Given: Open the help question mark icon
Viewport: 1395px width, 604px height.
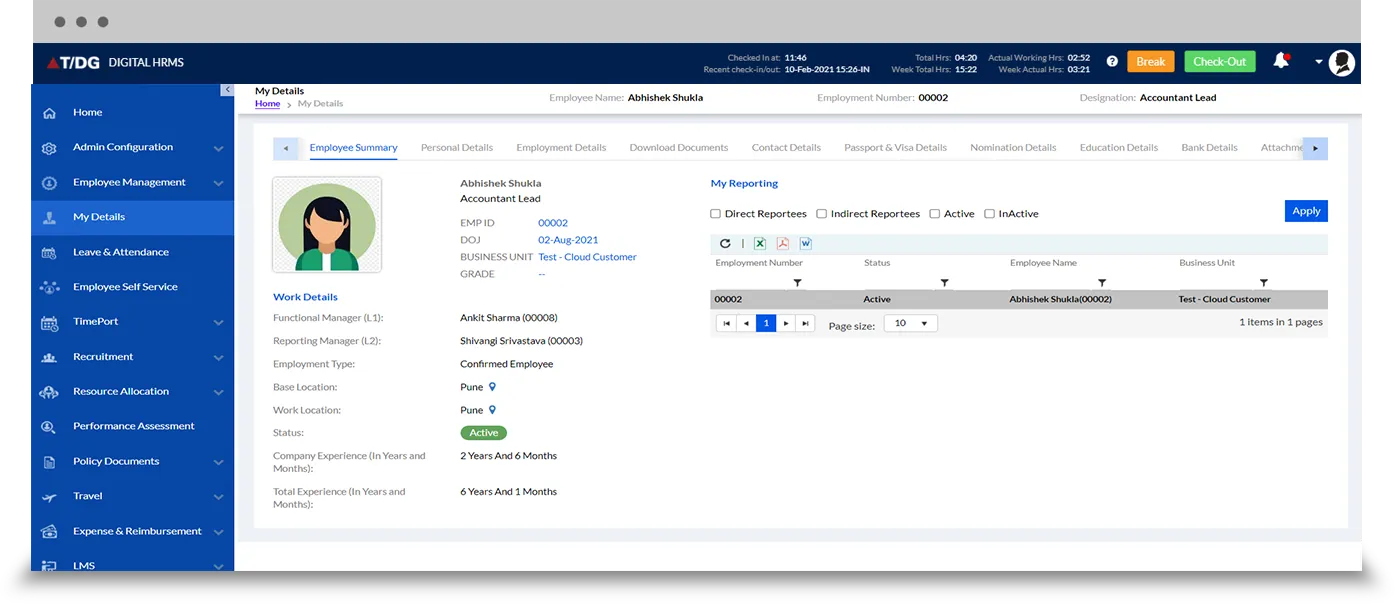Looking at the screenshot, I should pos(1112,62).
